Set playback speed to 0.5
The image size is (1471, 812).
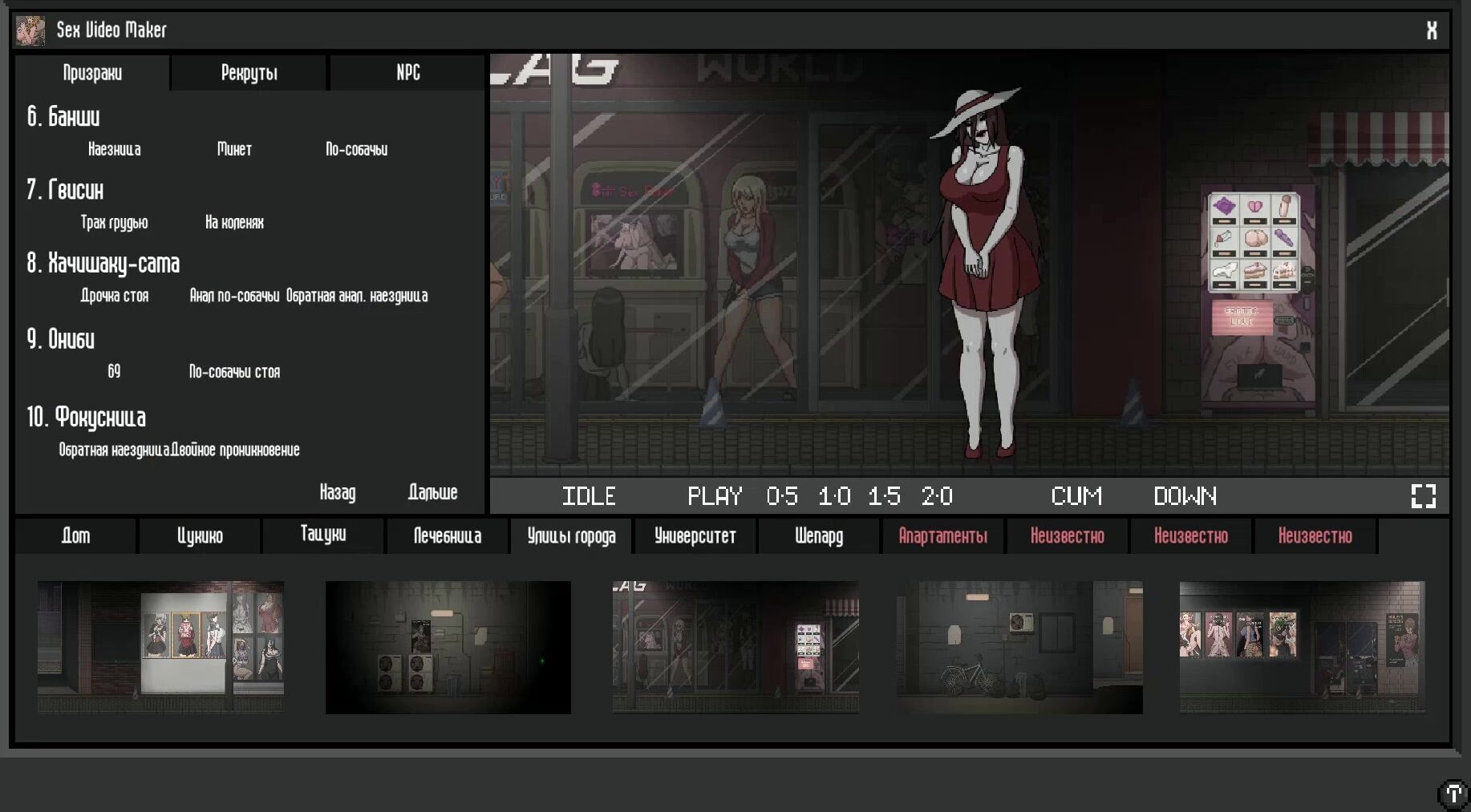[781, 496]
